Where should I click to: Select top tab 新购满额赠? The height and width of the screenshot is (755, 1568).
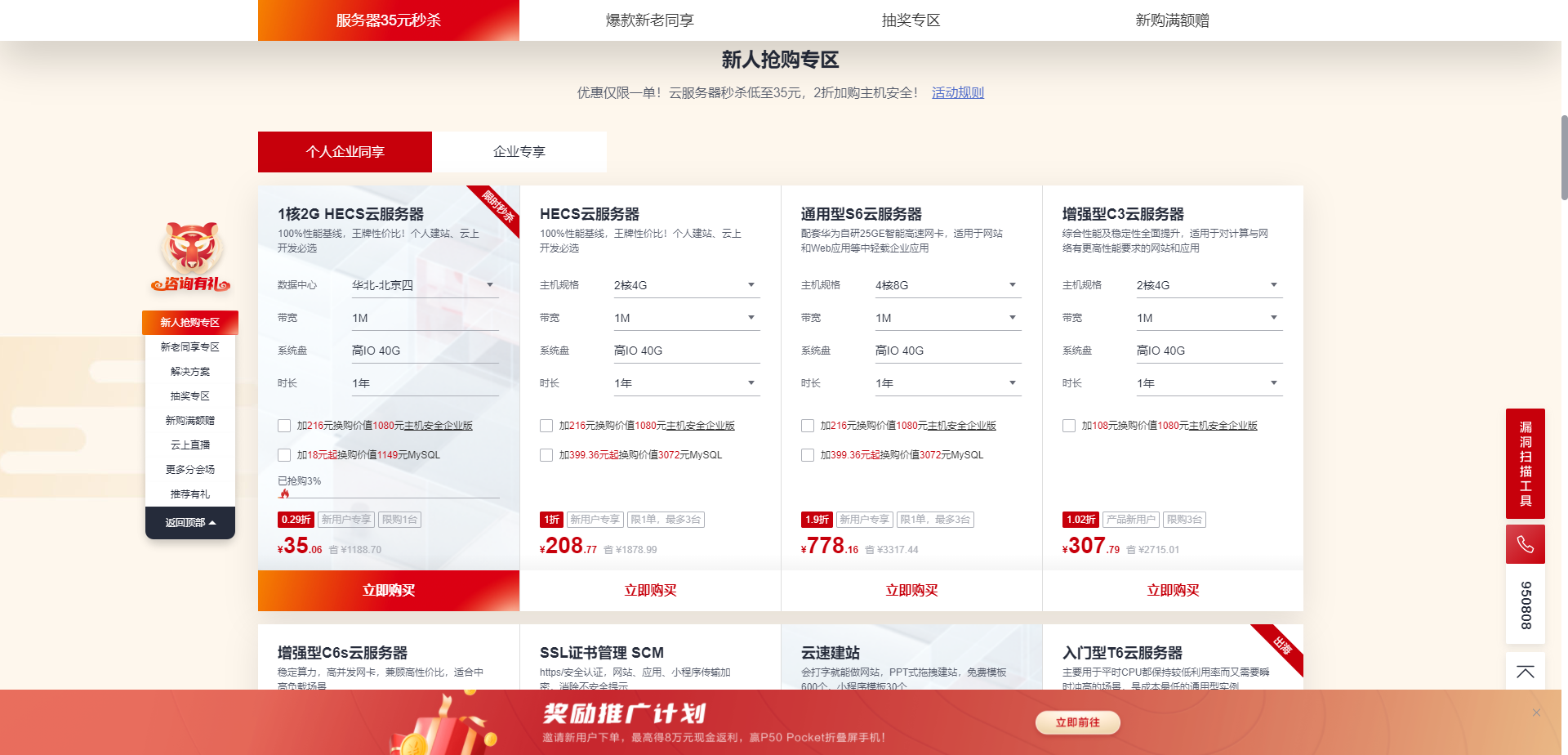(x=1173, y=20)
